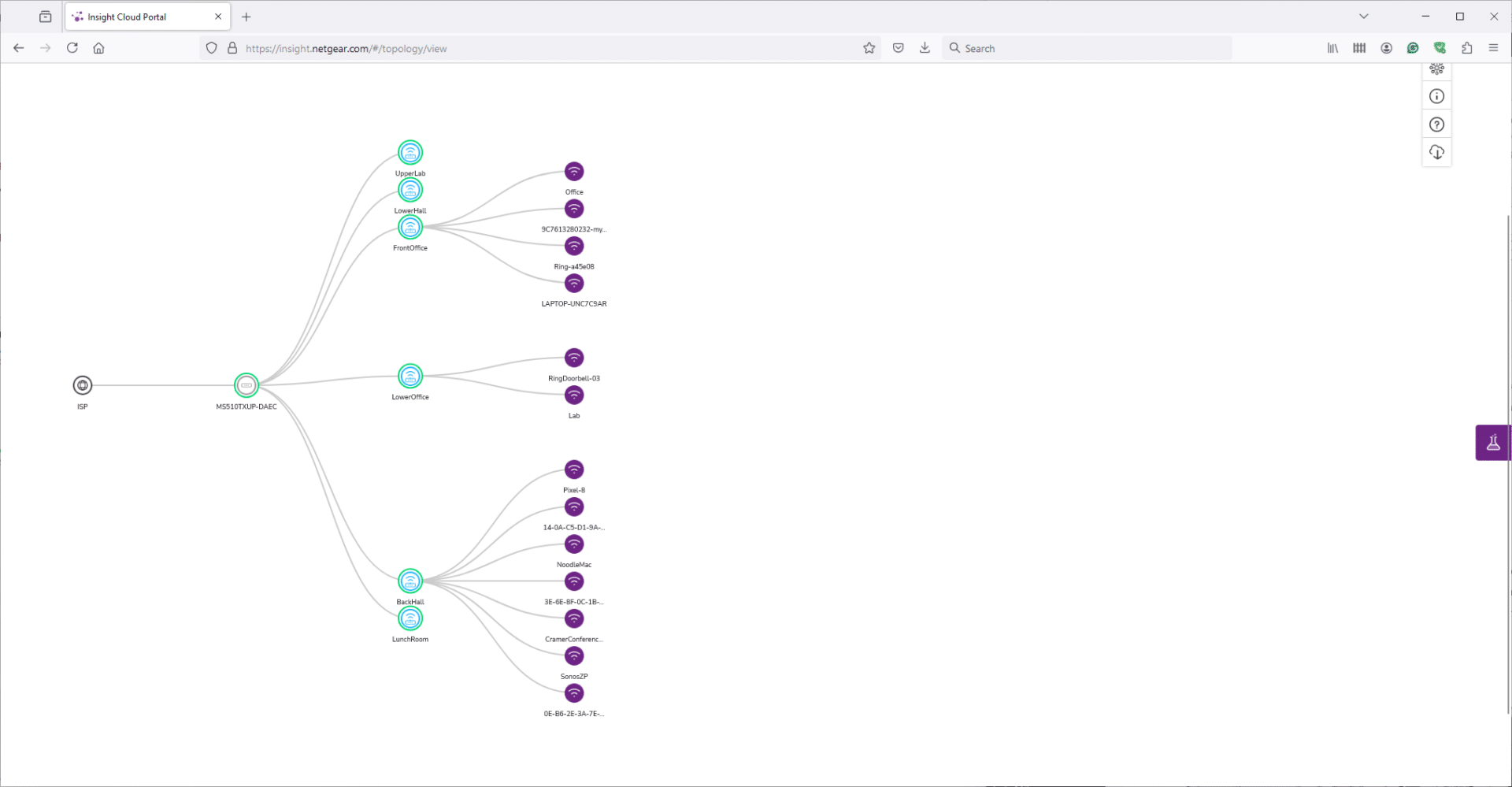
Task: Click the 3E-6E-8F-0C-1B client icon
Action: tap(574, 581)
